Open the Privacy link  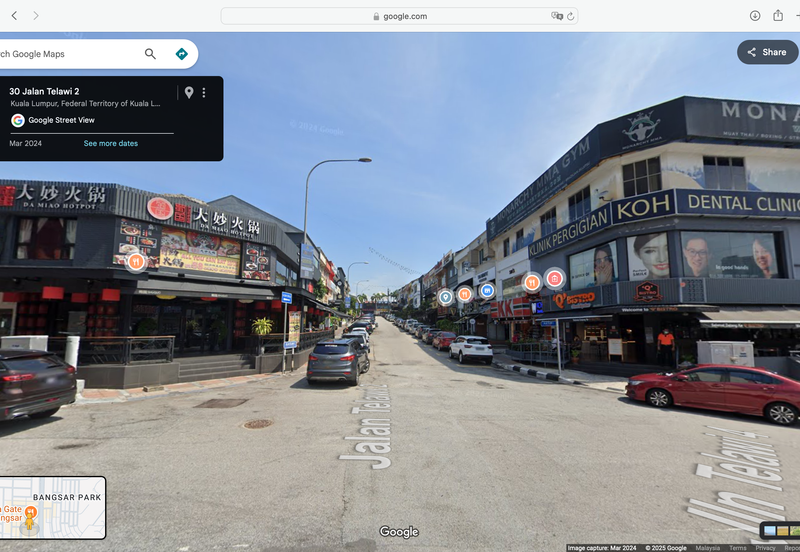pyautogui.click(x=765, y=548)
